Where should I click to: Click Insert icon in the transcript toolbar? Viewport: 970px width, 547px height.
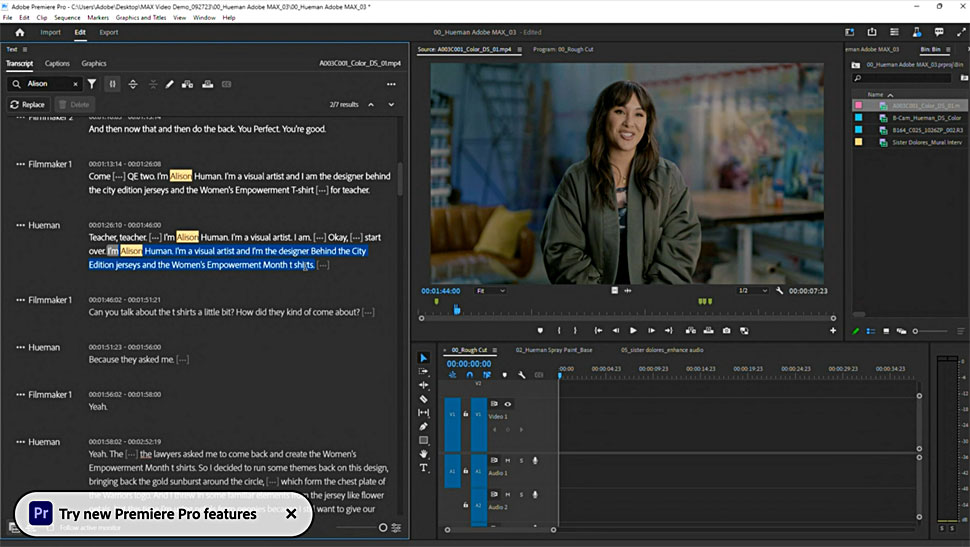(187, 84)
